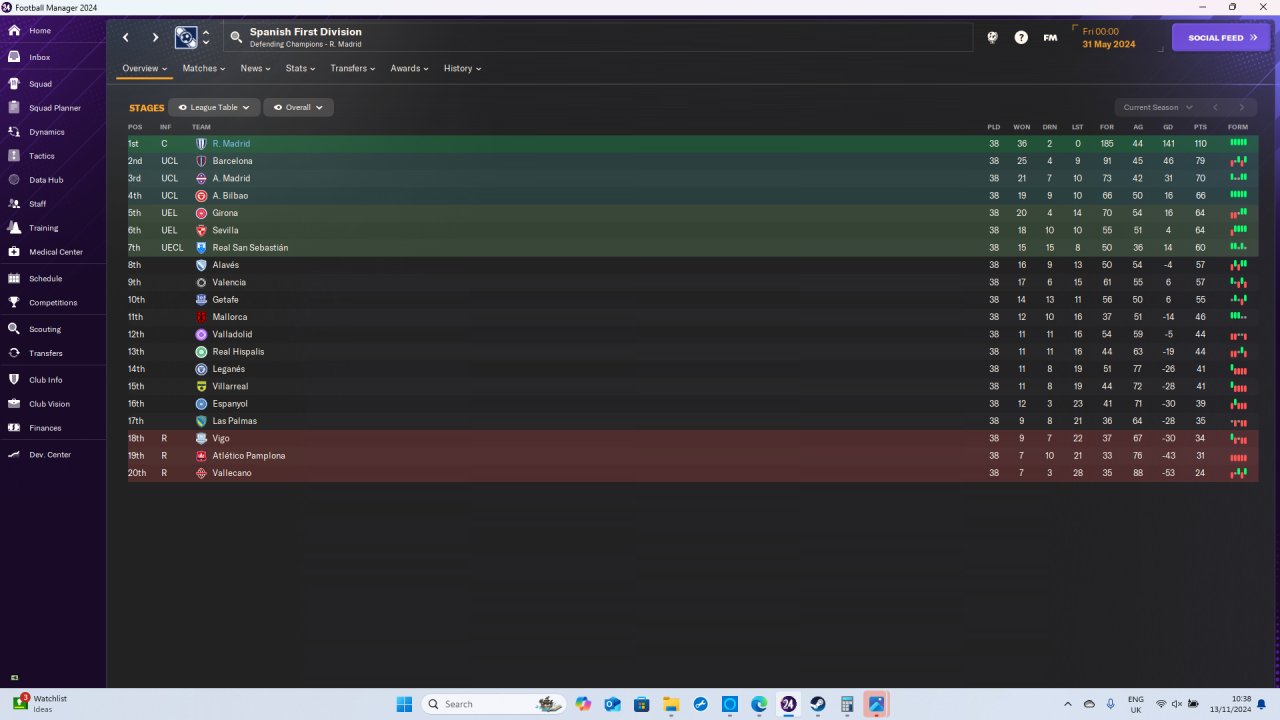The width and height of the screenshot is (1280, 720).
Task: Click the search field showing Spanish First Division
Action: point(598,37)
